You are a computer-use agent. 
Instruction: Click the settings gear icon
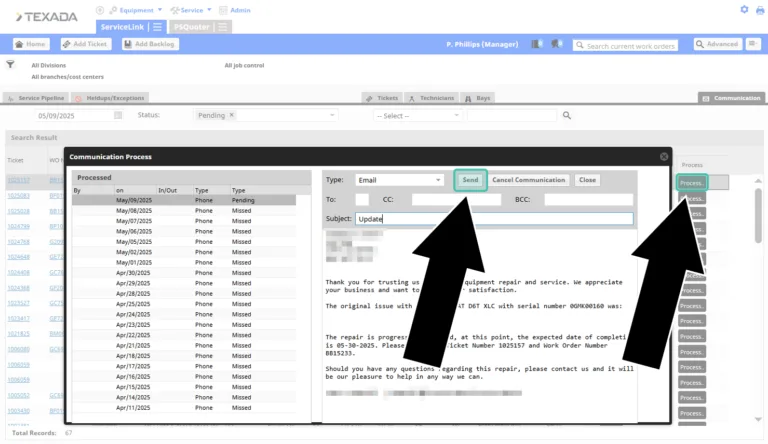[x=744, y=9]
